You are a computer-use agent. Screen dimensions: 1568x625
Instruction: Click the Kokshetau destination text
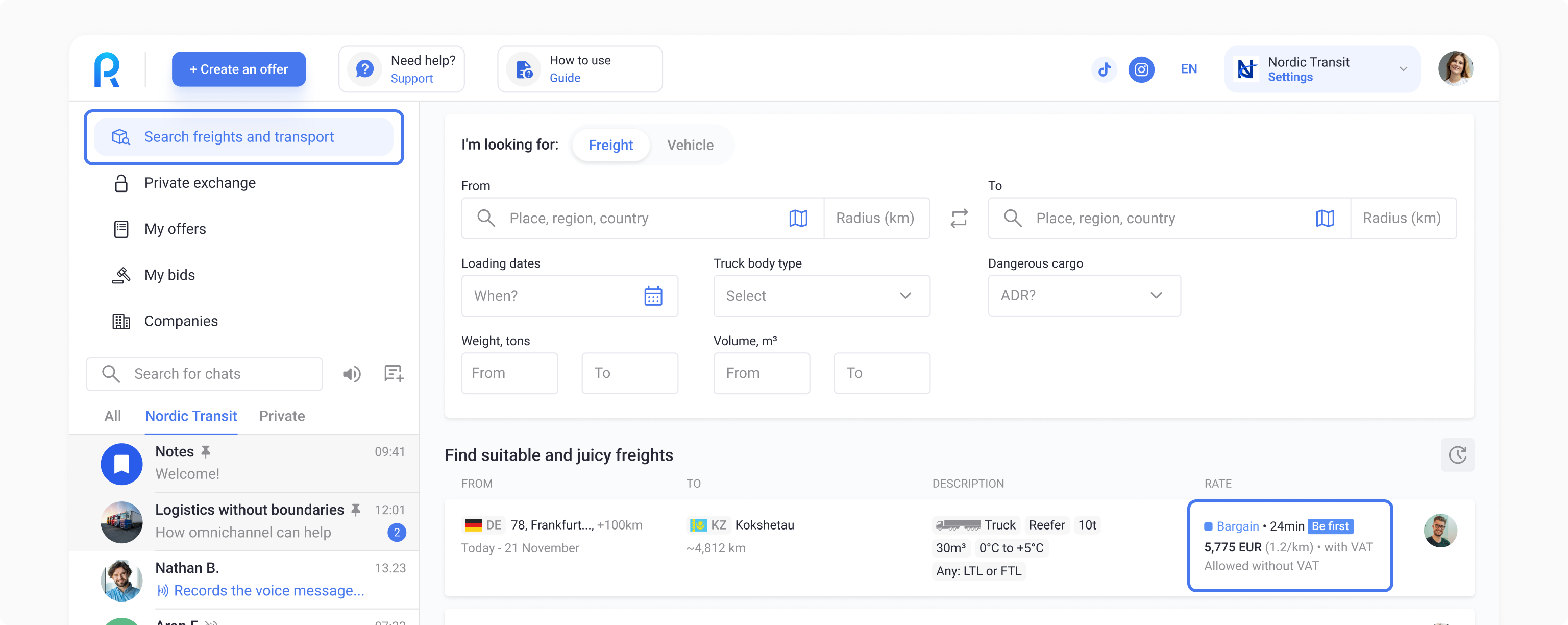click(764, 525)
